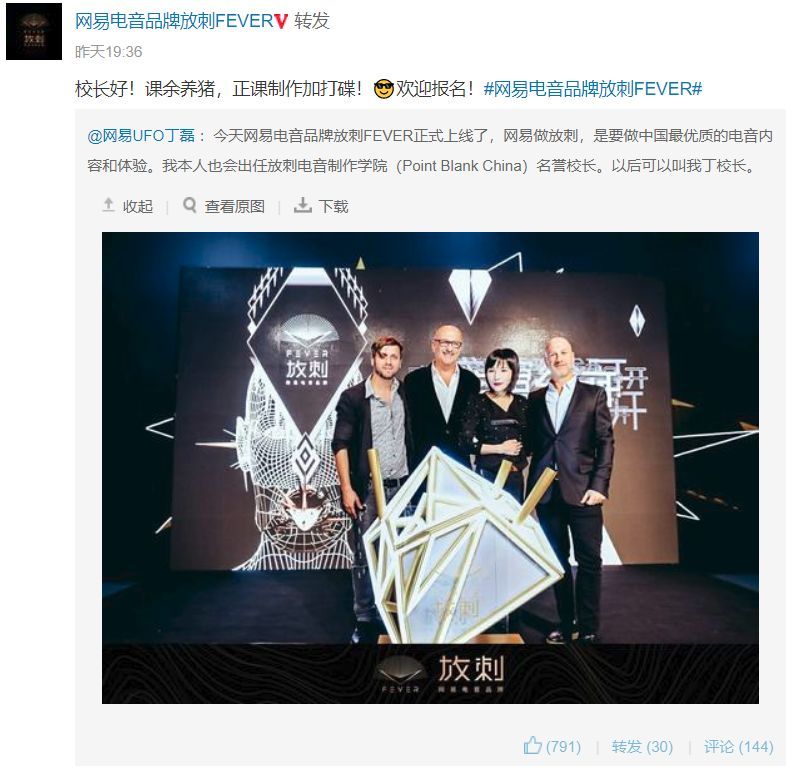Open the #网易电音品牌放刺FEVER# hashtag
809x775 pixels.
tap(593, 89)
